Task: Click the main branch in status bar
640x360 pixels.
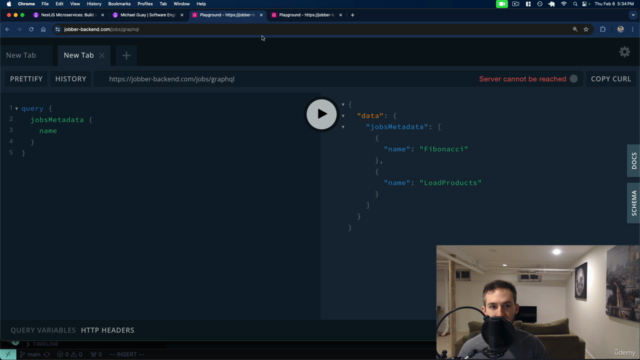Action: click(x=31, y=354)
